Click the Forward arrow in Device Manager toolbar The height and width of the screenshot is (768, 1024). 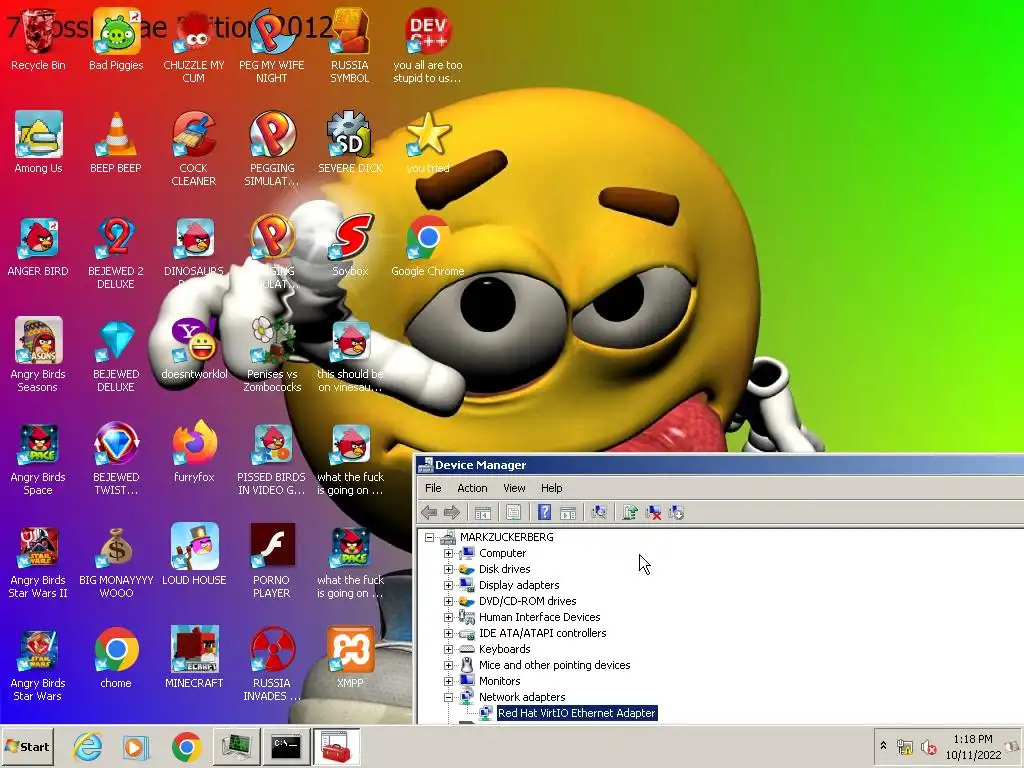[452, 513]
